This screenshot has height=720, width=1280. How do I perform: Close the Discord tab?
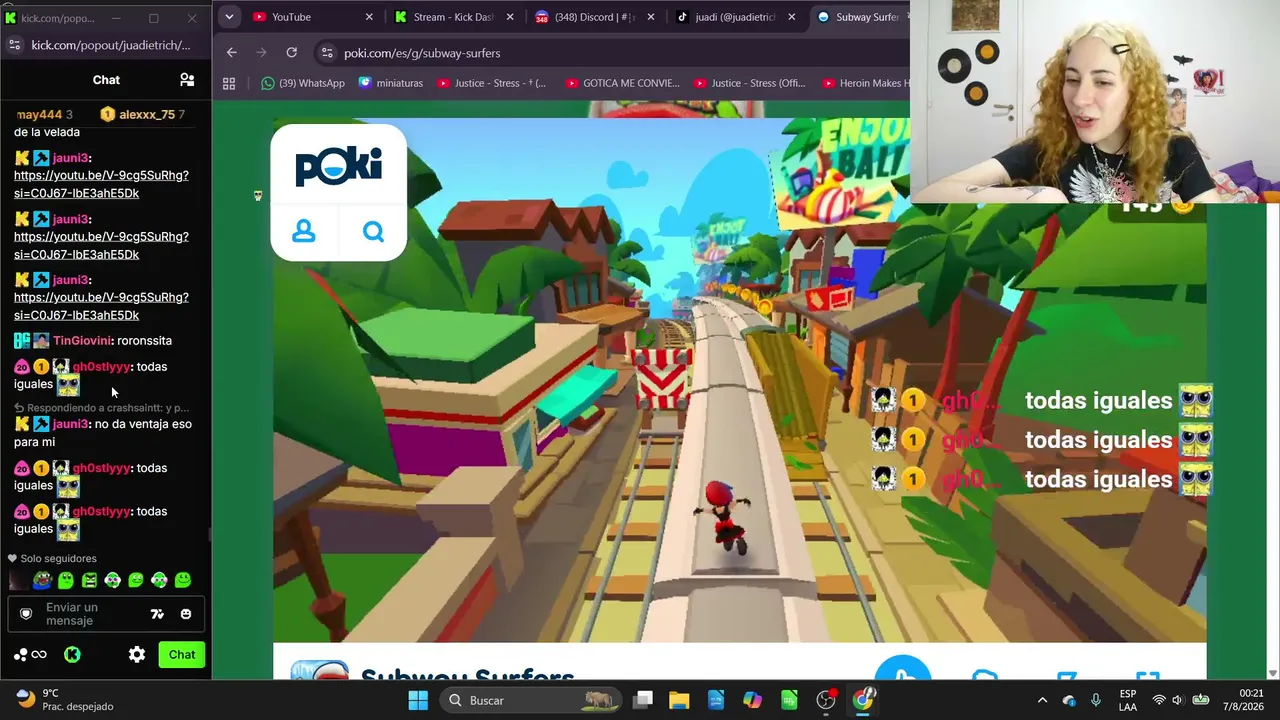click(651, 17)
